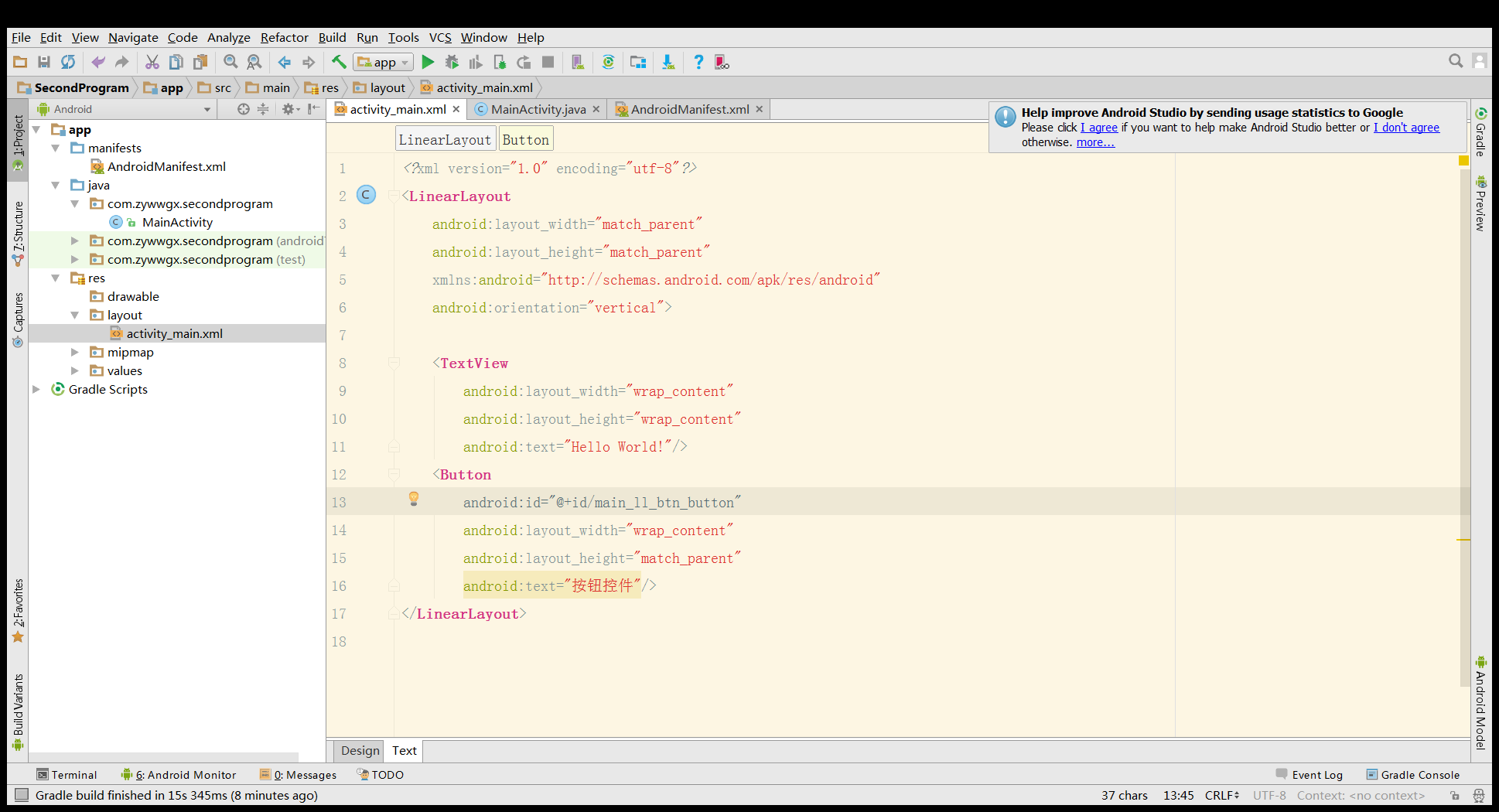Image resolution: width=1499 pixels, height=812 pixels.
Task: Toggle the 7: Structure side panel
Action: click(18, 233)
